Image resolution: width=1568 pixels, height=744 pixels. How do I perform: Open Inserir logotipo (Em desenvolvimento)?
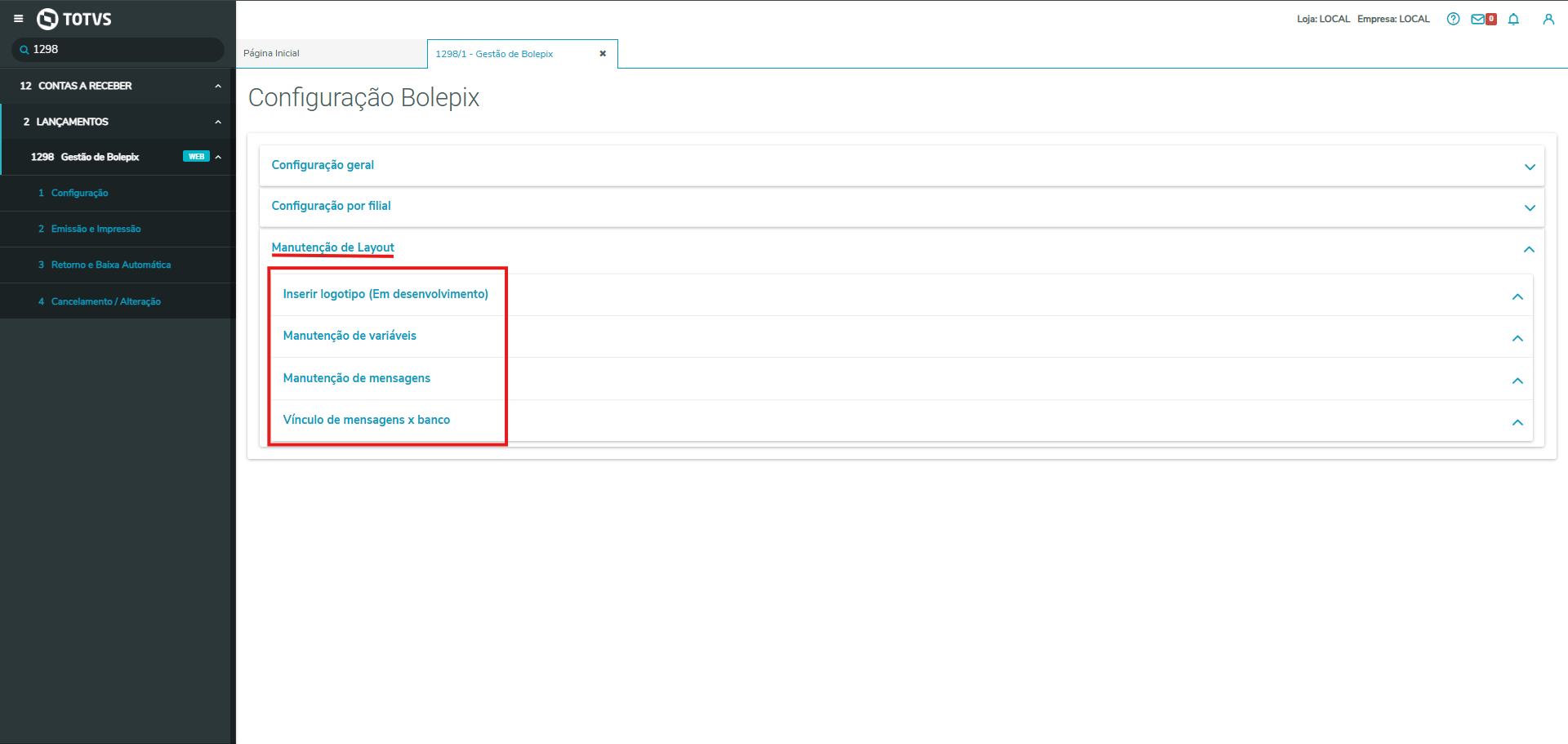(x=385, y=294)
